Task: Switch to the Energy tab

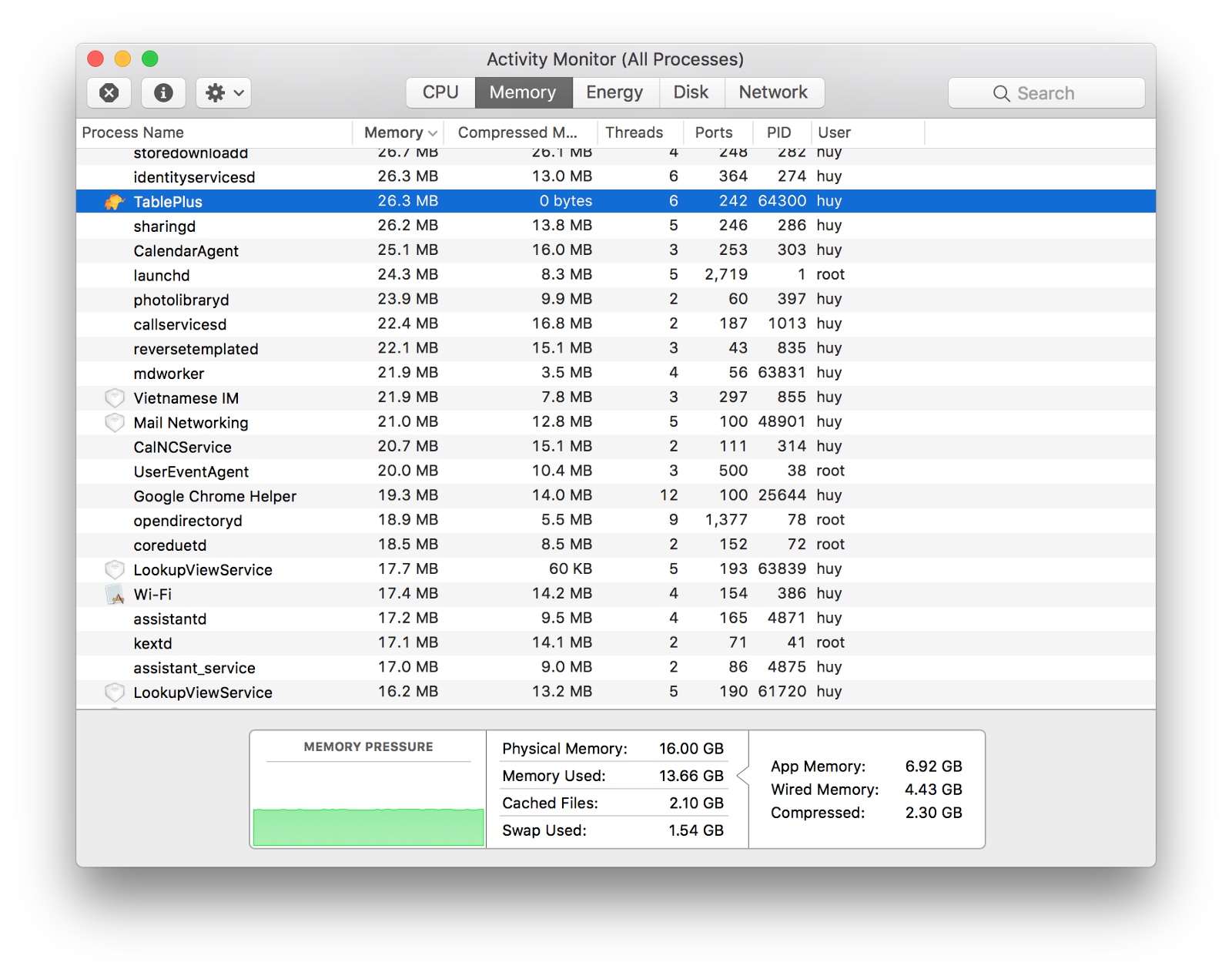Action: pyautogui.click(x=614, y=92)
